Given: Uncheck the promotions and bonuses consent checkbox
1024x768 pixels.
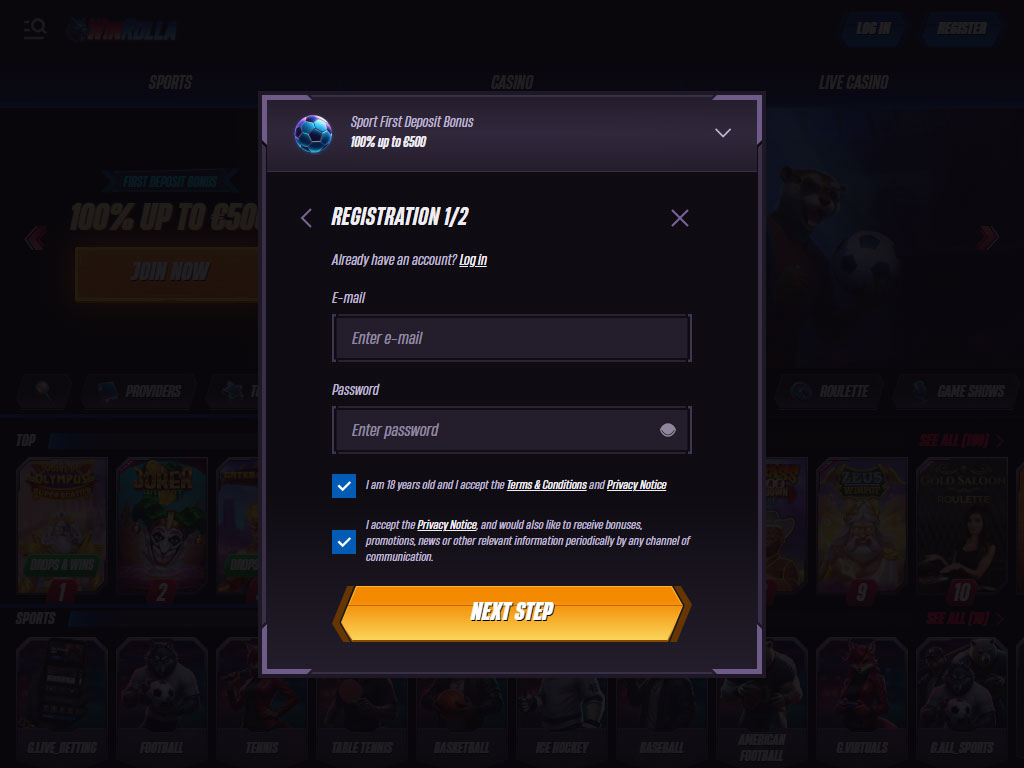Looking at the screenshot, I should [344, 541].
